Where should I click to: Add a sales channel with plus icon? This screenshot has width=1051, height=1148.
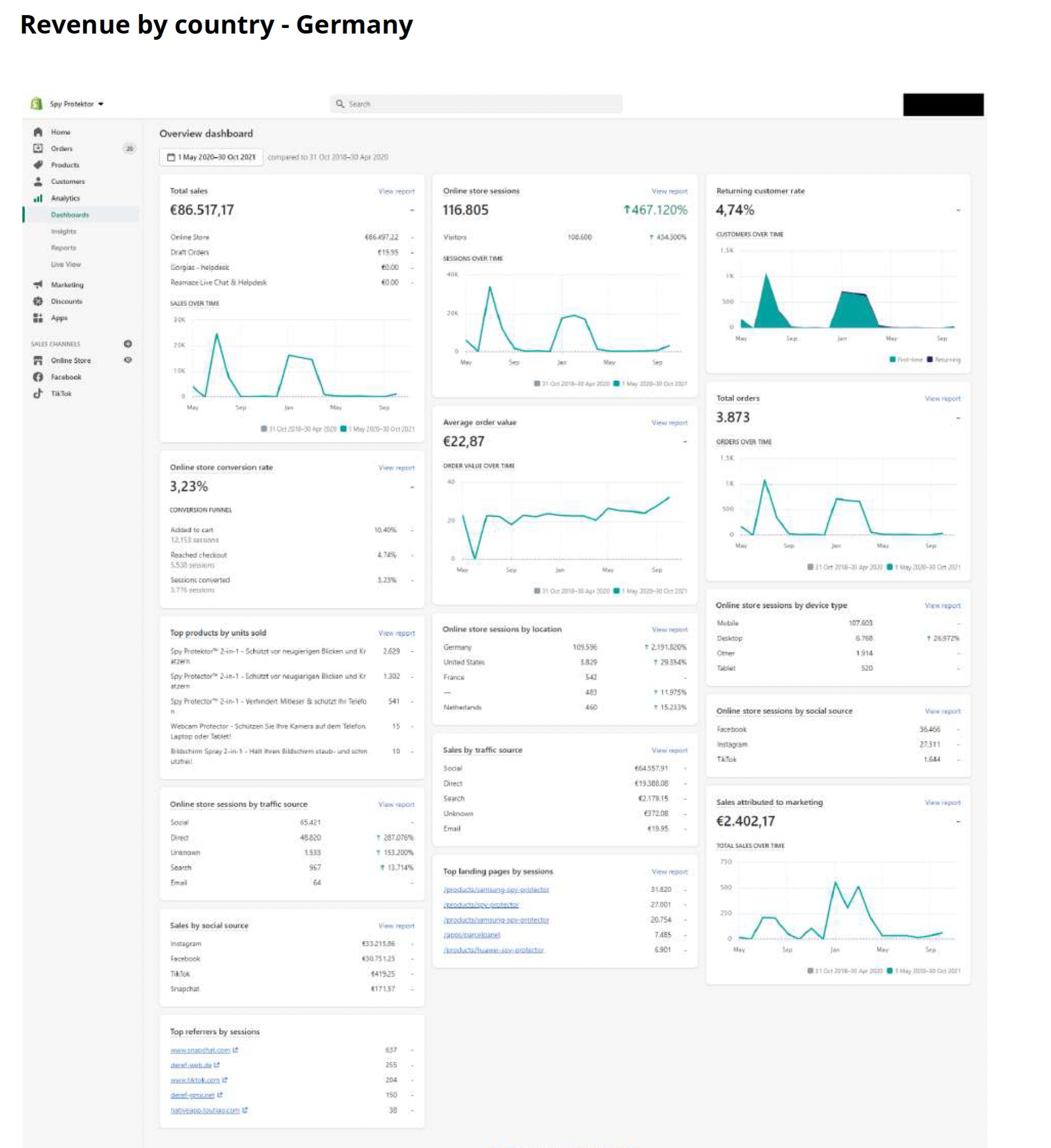click(128, 344)
